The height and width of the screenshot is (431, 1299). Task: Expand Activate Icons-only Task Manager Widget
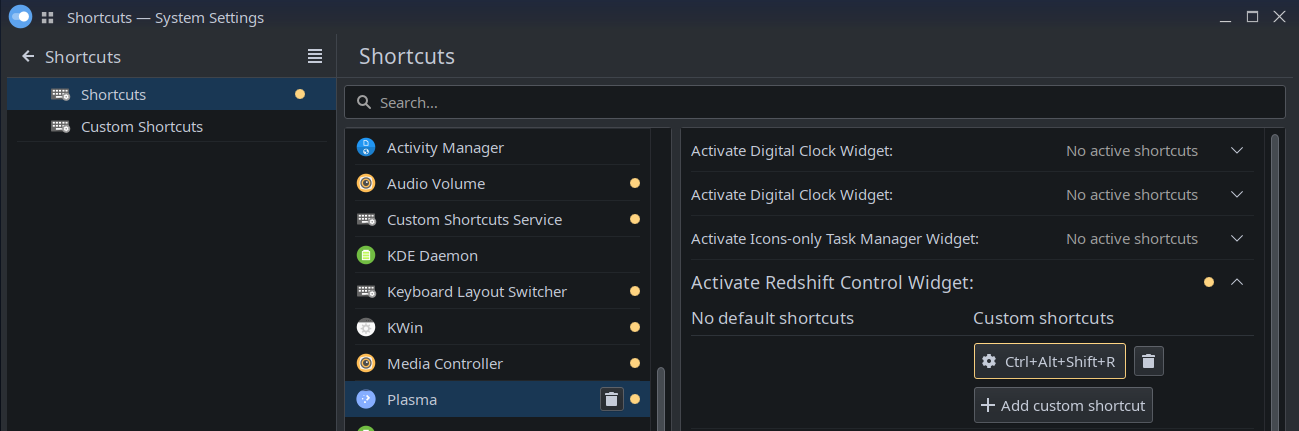[x=1236, y=239]
